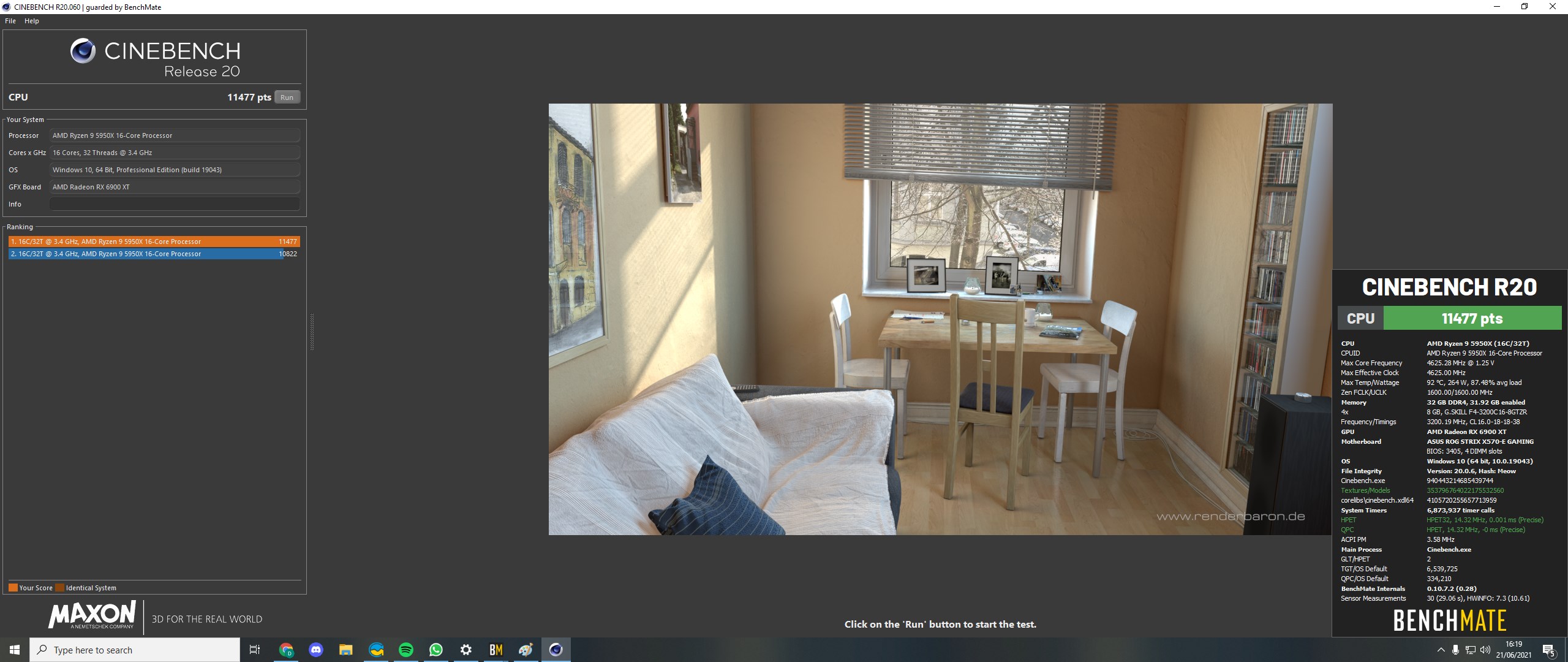
Task: Click the 'Type here to search' box
Action: point(135,650)
